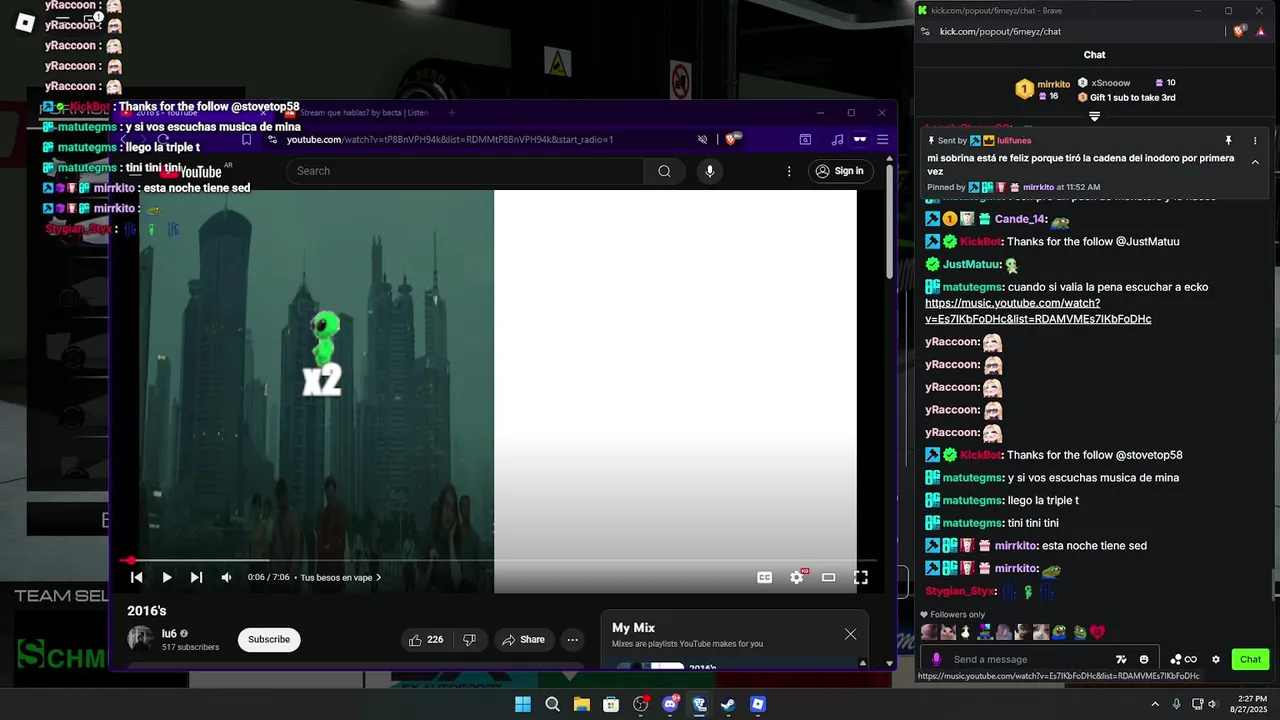The image size is (1280, 720).
Task: Open Kick chat settings gear
Action: tap(1216, 659)
